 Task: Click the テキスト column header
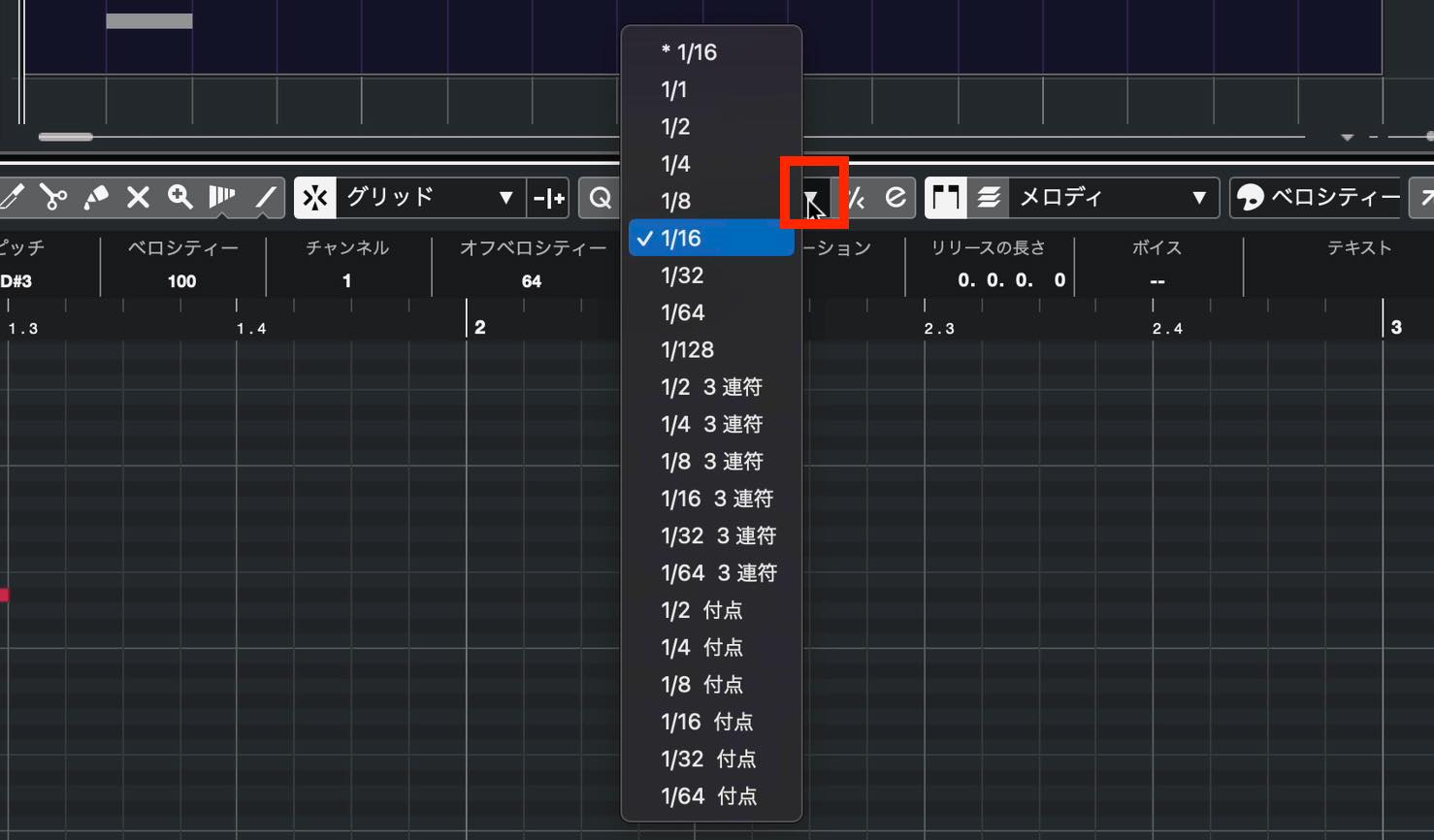pos(1359,248)
